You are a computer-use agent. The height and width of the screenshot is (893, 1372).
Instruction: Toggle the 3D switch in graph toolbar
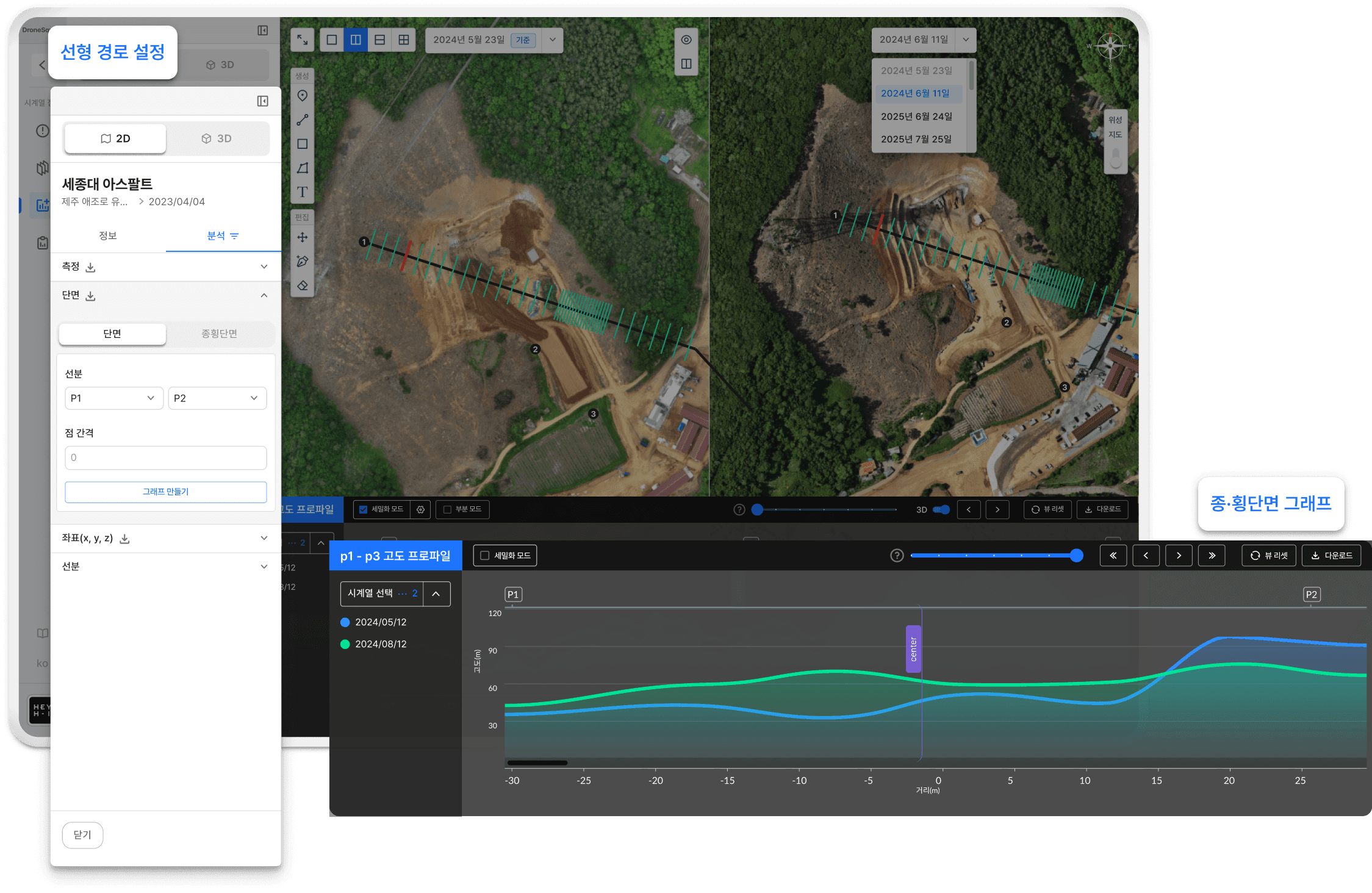pyautogui.click(x=941, y=509)
